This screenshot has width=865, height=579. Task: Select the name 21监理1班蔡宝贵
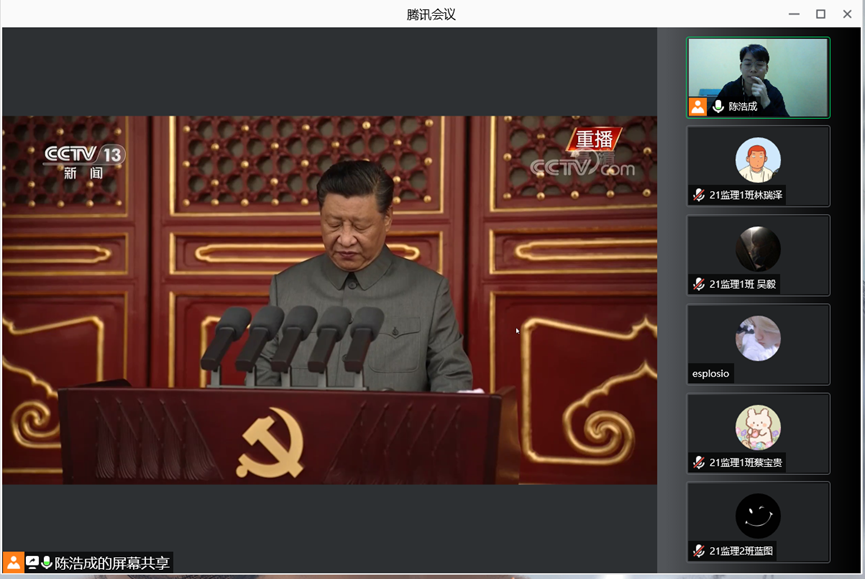point(746,462)
